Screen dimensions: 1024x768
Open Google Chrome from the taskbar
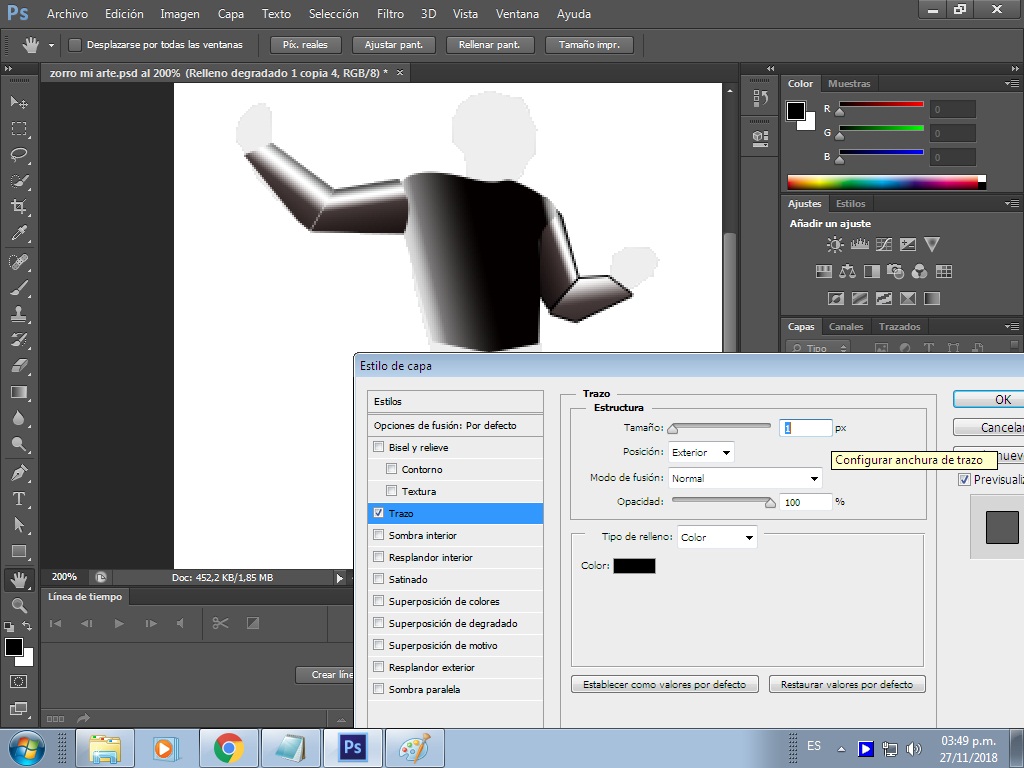point(229,748)
